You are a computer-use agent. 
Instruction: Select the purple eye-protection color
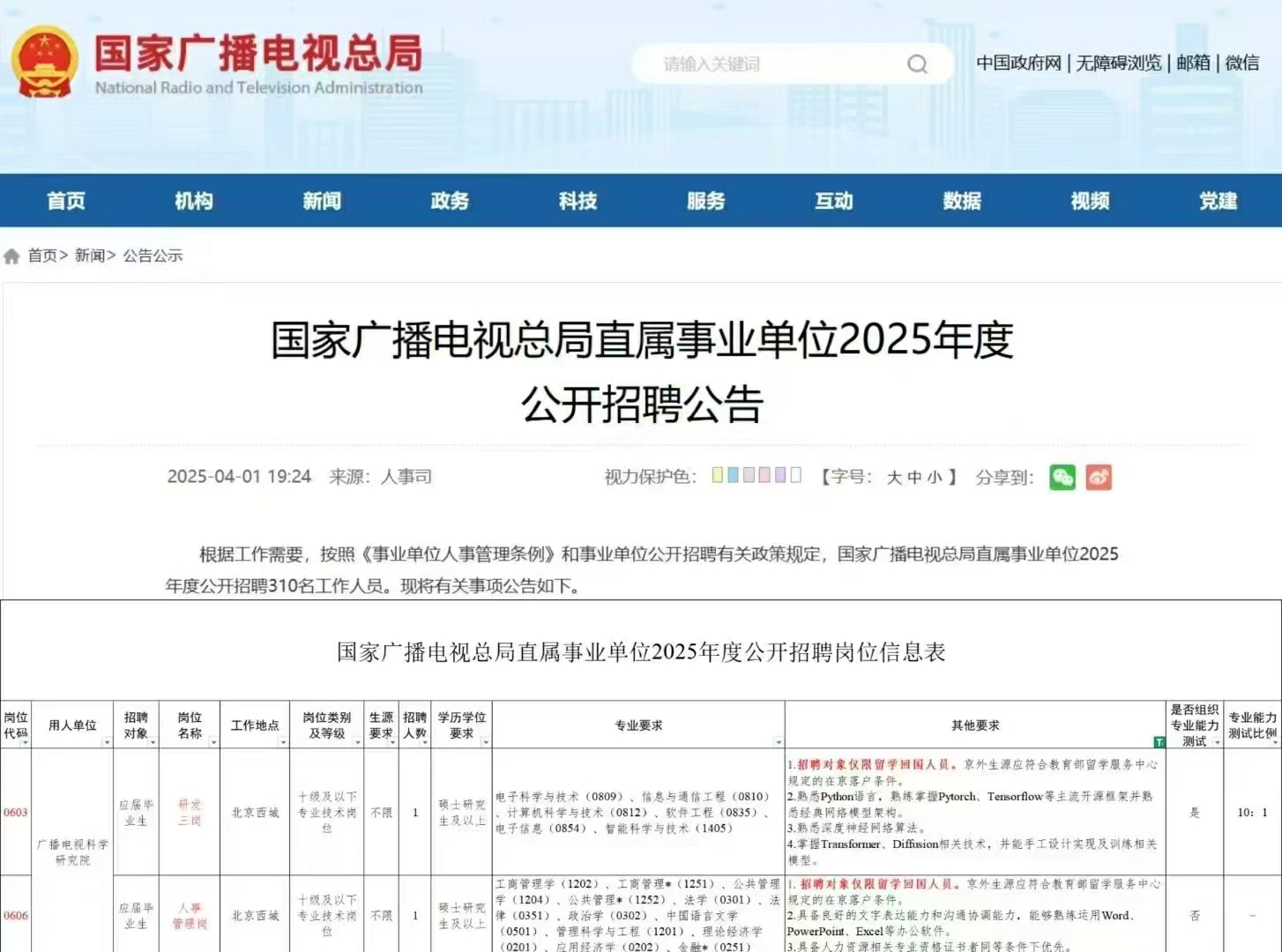tap(780, 475)
